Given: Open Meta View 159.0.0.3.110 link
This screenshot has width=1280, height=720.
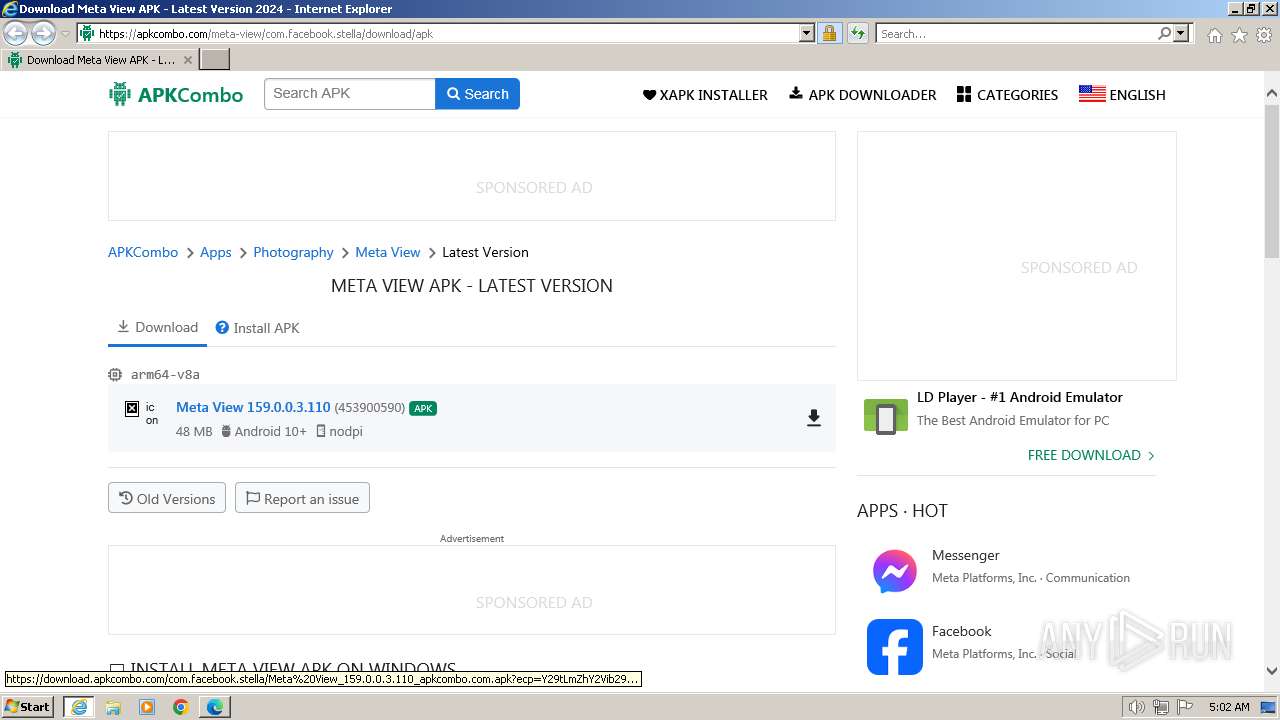Looking at the screenshot, I should tap(253, 407).
